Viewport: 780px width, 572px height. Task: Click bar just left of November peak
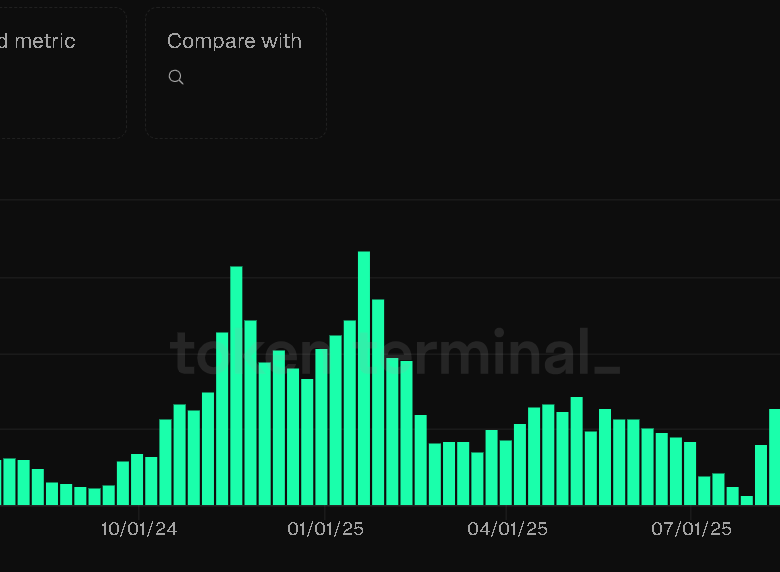[222, 418]
